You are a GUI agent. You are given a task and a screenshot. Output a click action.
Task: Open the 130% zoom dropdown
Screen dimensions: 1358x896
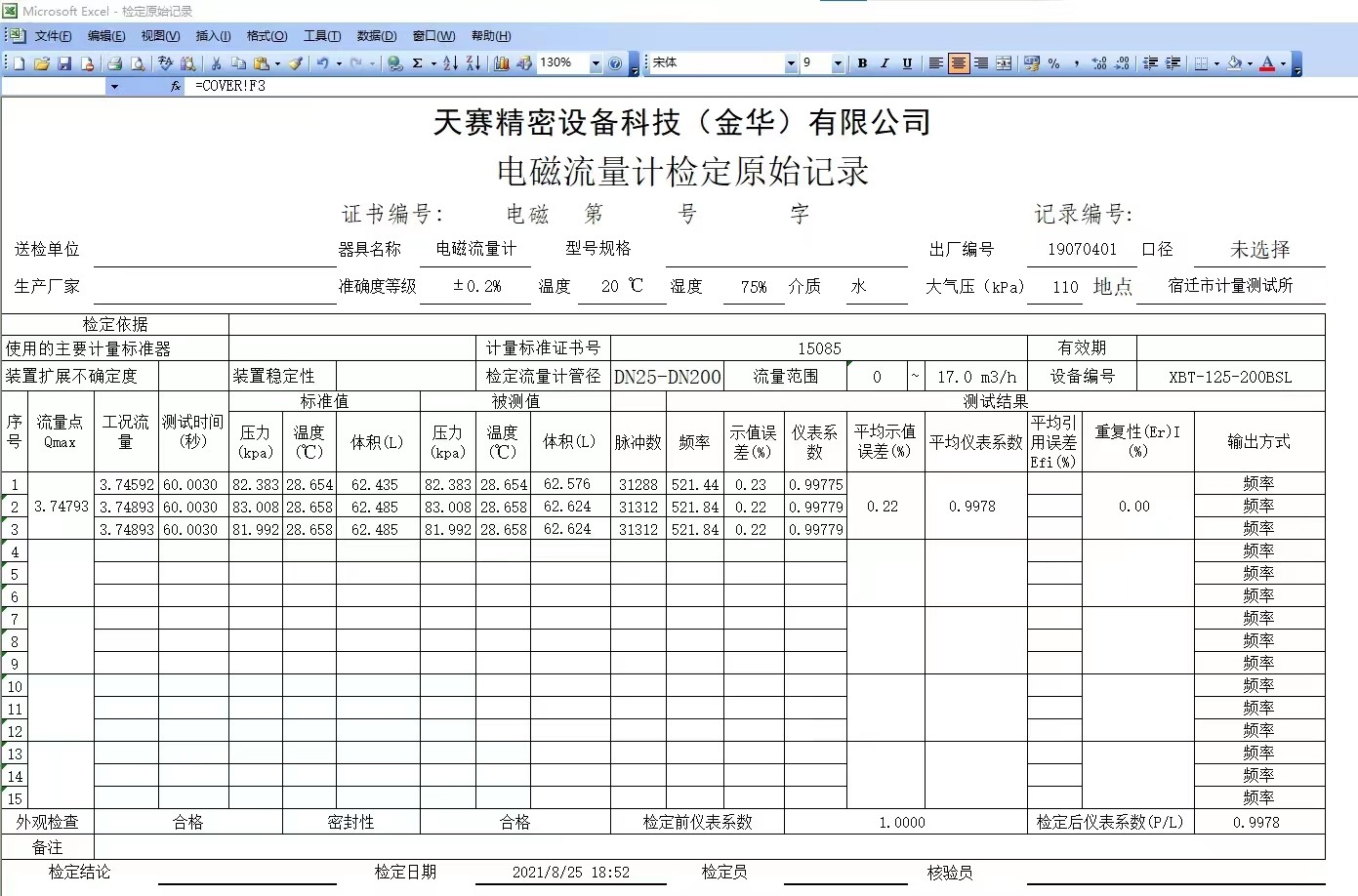[596, 63]
